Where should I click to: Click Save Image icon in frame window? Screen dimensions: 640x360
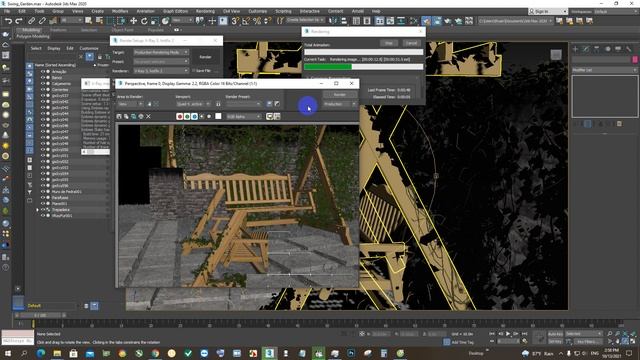(119, 116)
